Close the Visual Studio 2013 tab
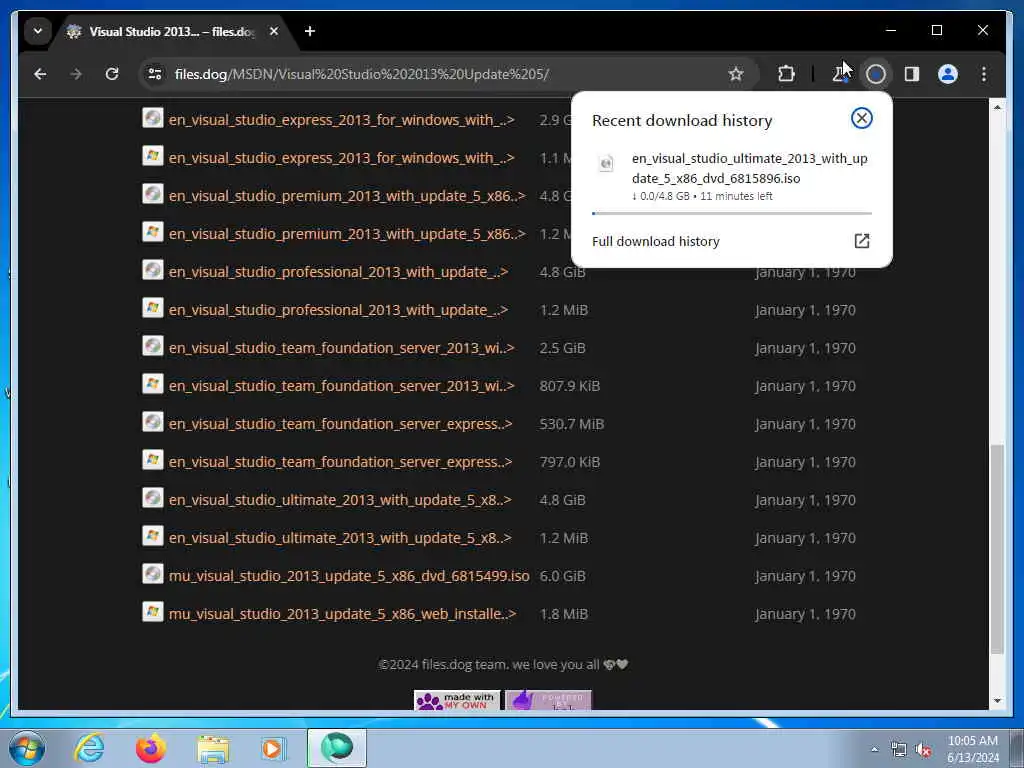Image resolution: width=1024 pixels, height=768 pixels. [274, 31]
